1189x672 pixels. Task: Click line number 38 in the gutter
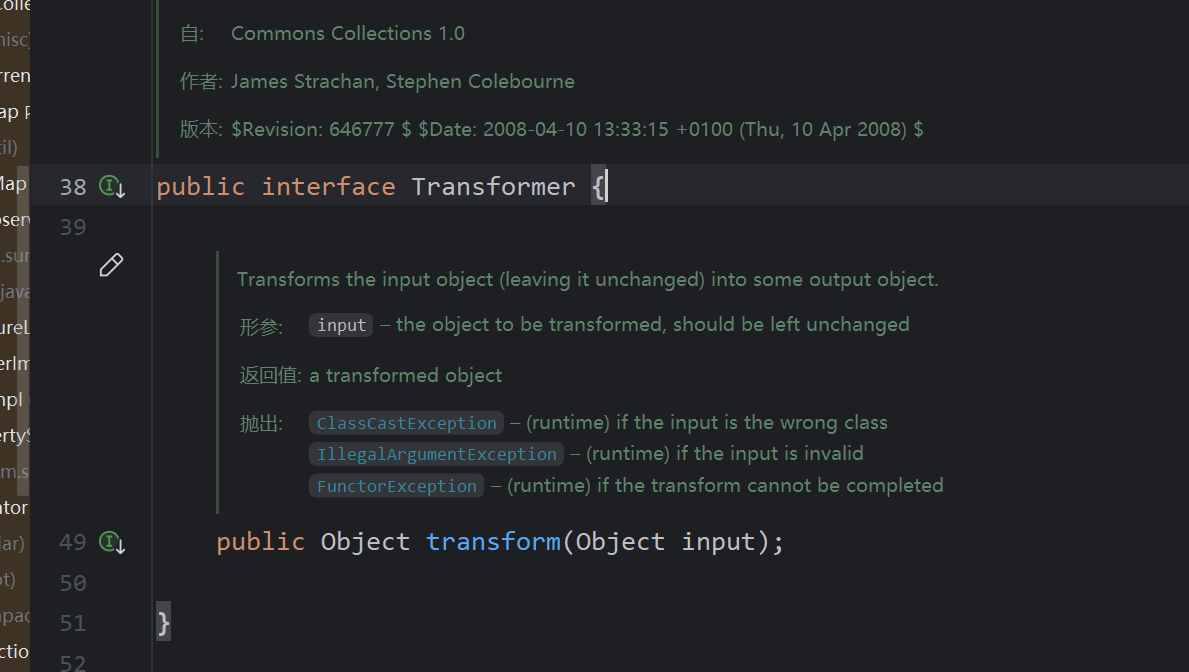coord(73,187)
